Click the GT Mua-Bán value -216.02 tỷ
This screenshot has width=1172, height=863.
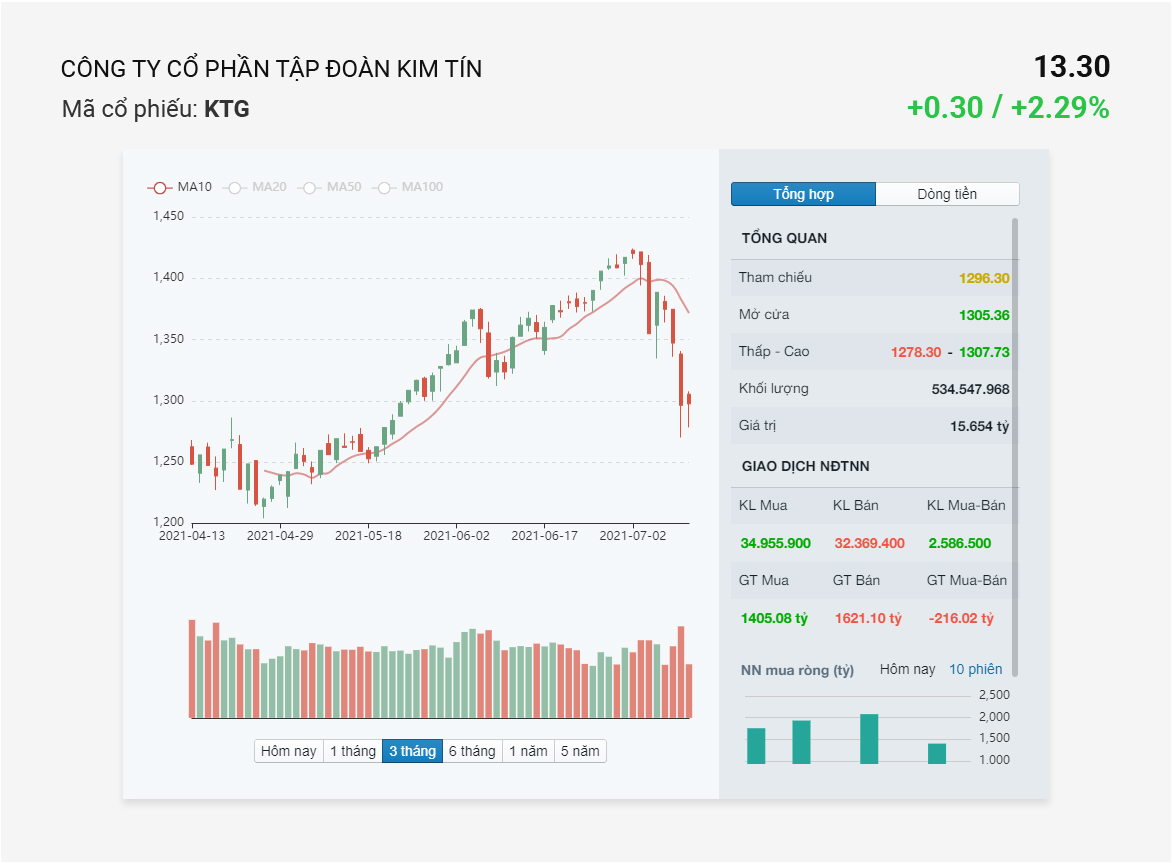point(961,619)
